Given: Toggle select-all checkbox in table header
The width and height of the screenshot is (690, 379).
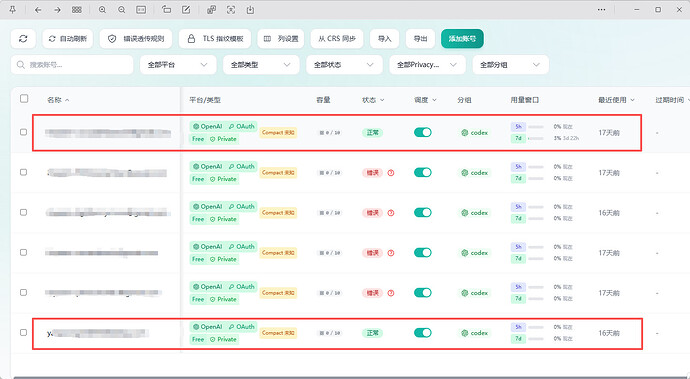Looking at the screenshot, I should tap(24, 99).
